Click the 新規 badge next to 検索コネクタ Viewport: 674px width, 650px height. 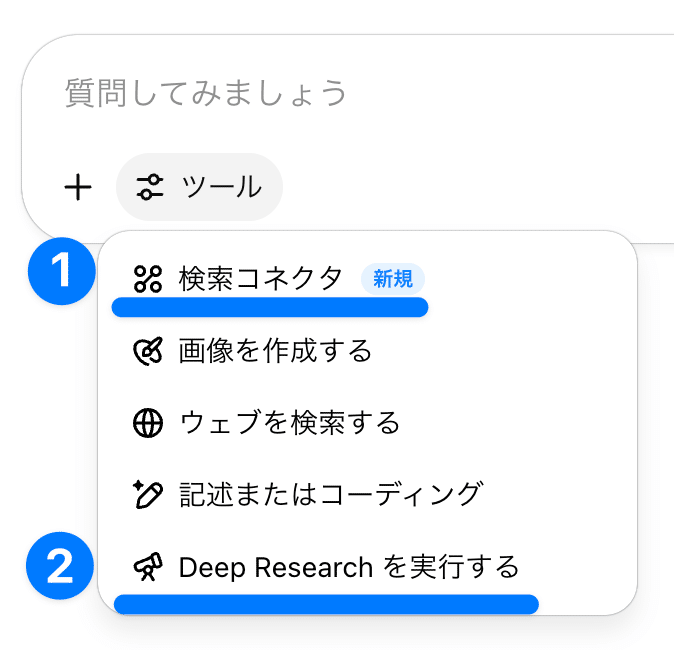pos(393,279)
